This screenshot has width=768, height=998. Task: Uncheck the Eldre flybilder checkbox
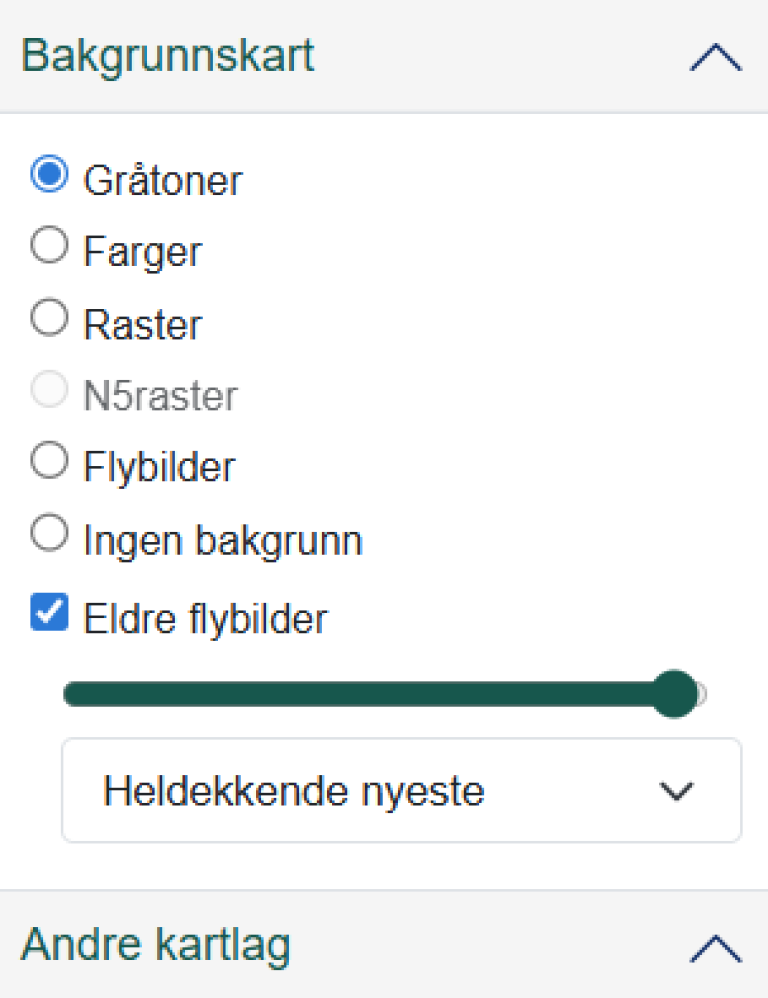(49, 612)
